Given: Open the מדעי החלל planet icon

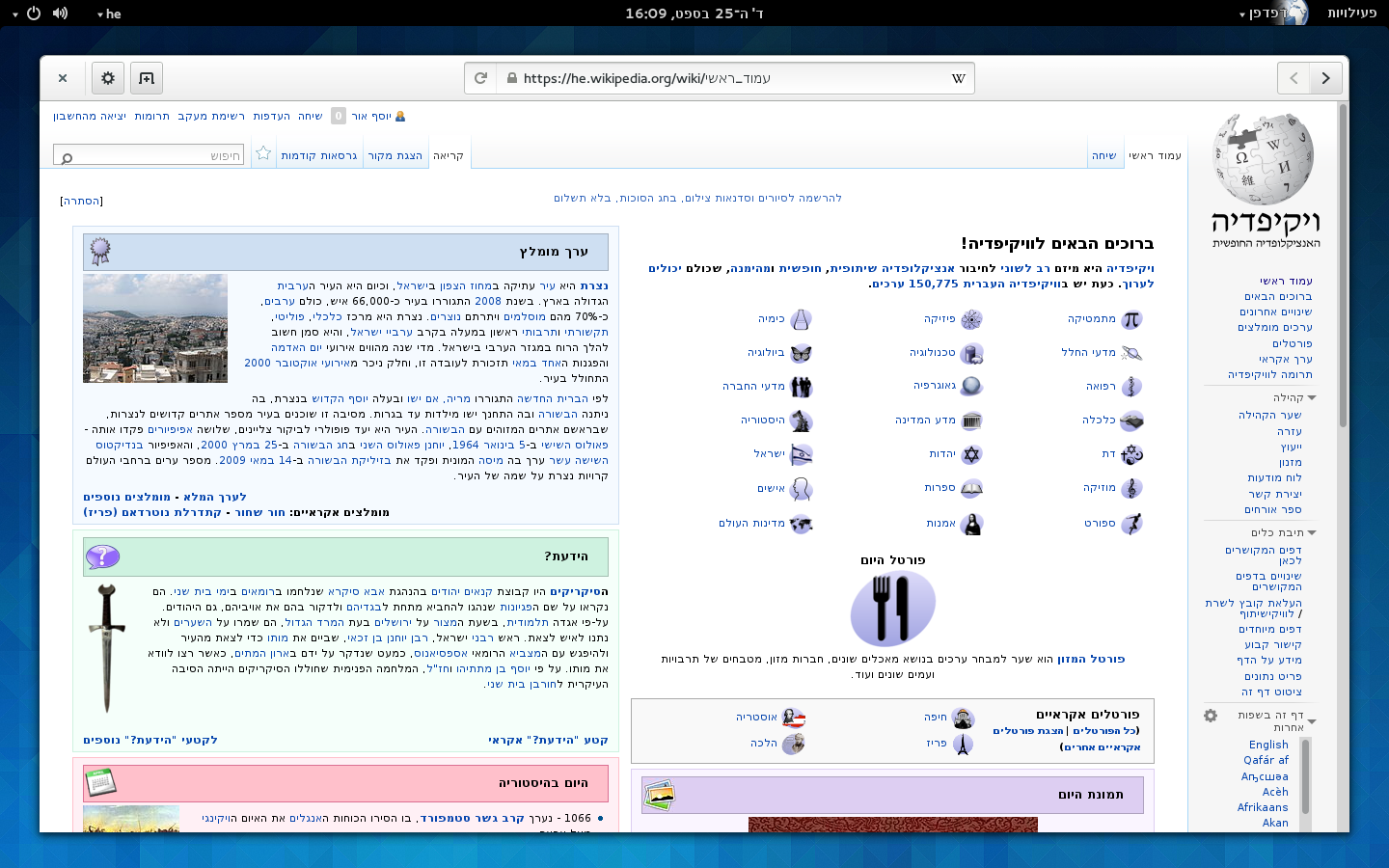Looking at the screenshot, I should tap(1131, 353).
